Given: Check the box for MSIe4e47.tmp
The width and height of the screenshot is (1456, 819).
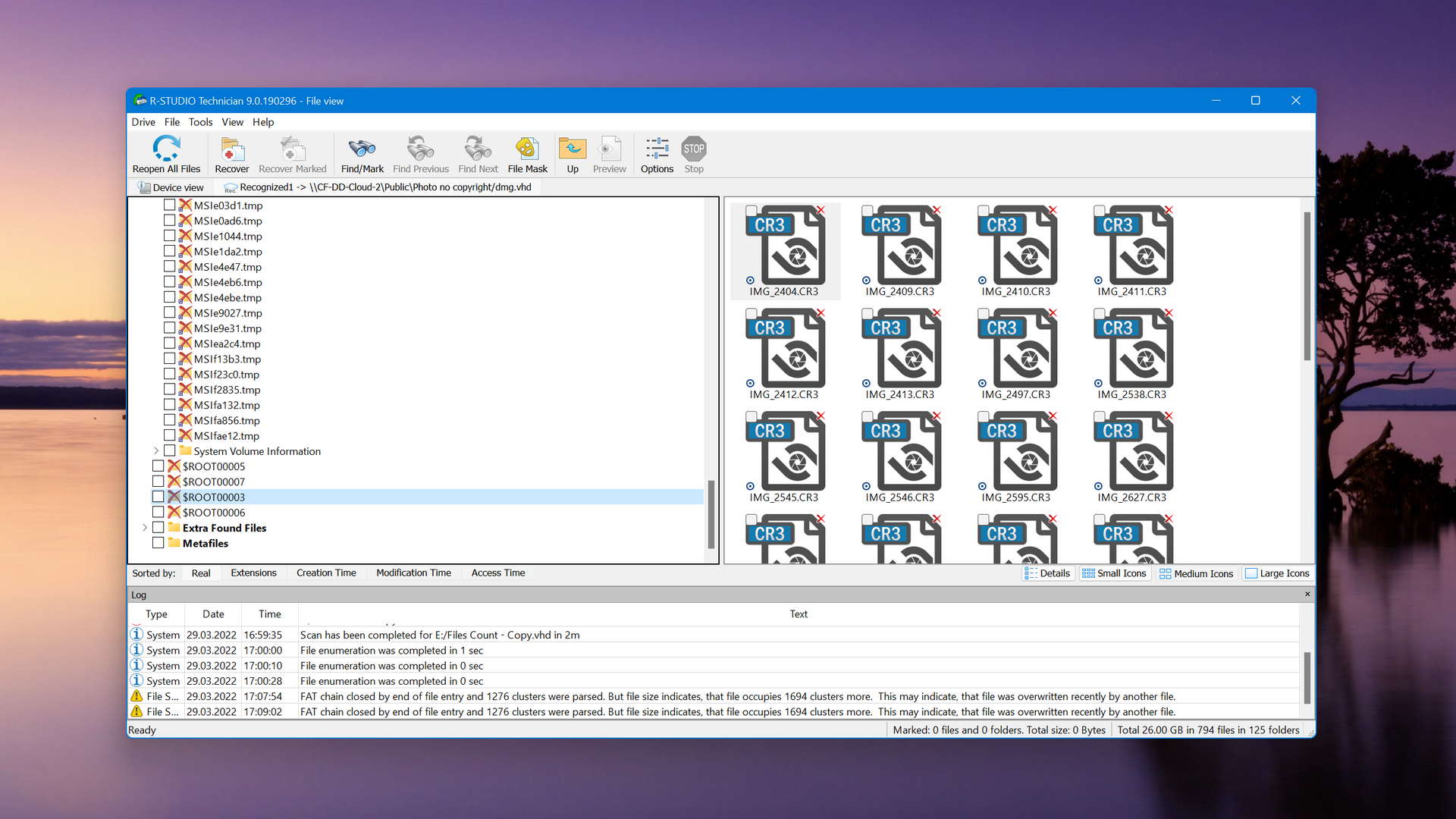Looking at the screenshot, I should click(169, 266).
